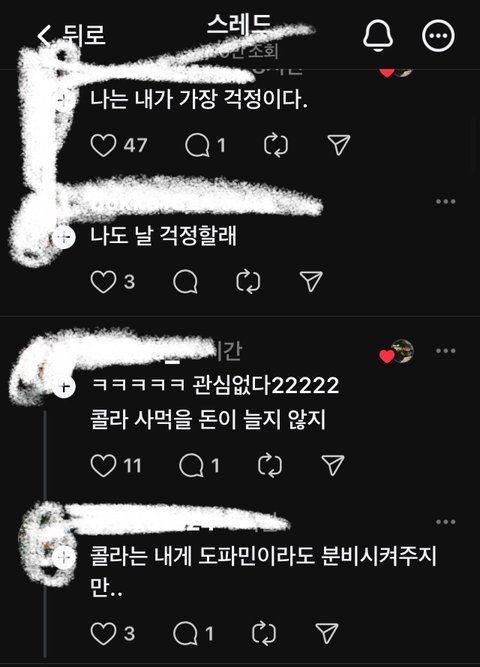Open replies on '나는 내가 가장 걱정이다' post
The height and width of the screenshot is (667, 480).
coord(197,145)
